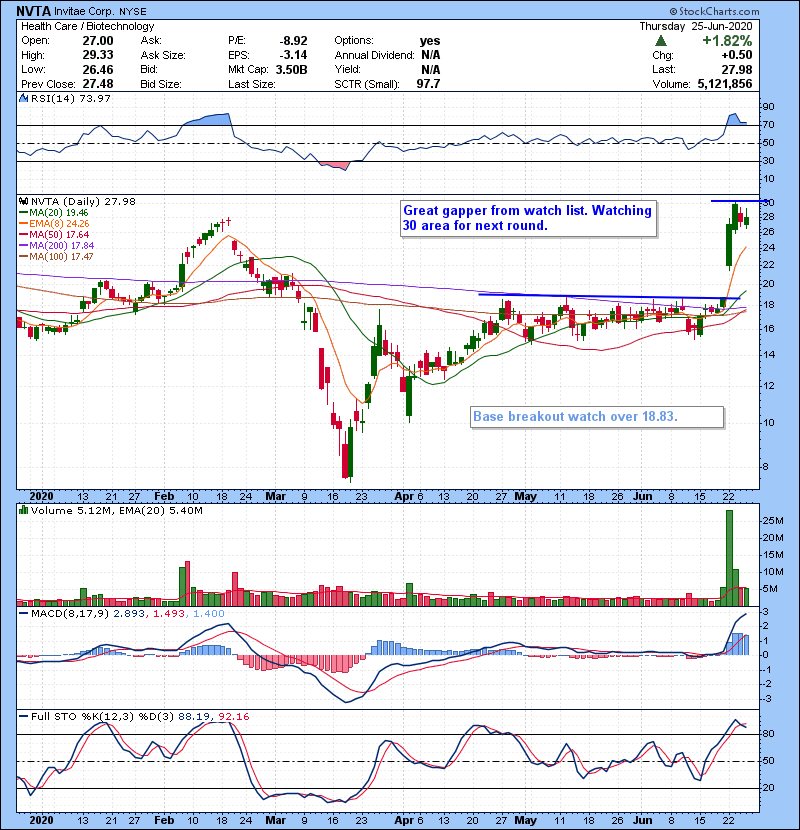The height and width of the screenshot is (830, 800).
Task: Click the Invitae Corp. company name
Action: coord(82,11)
